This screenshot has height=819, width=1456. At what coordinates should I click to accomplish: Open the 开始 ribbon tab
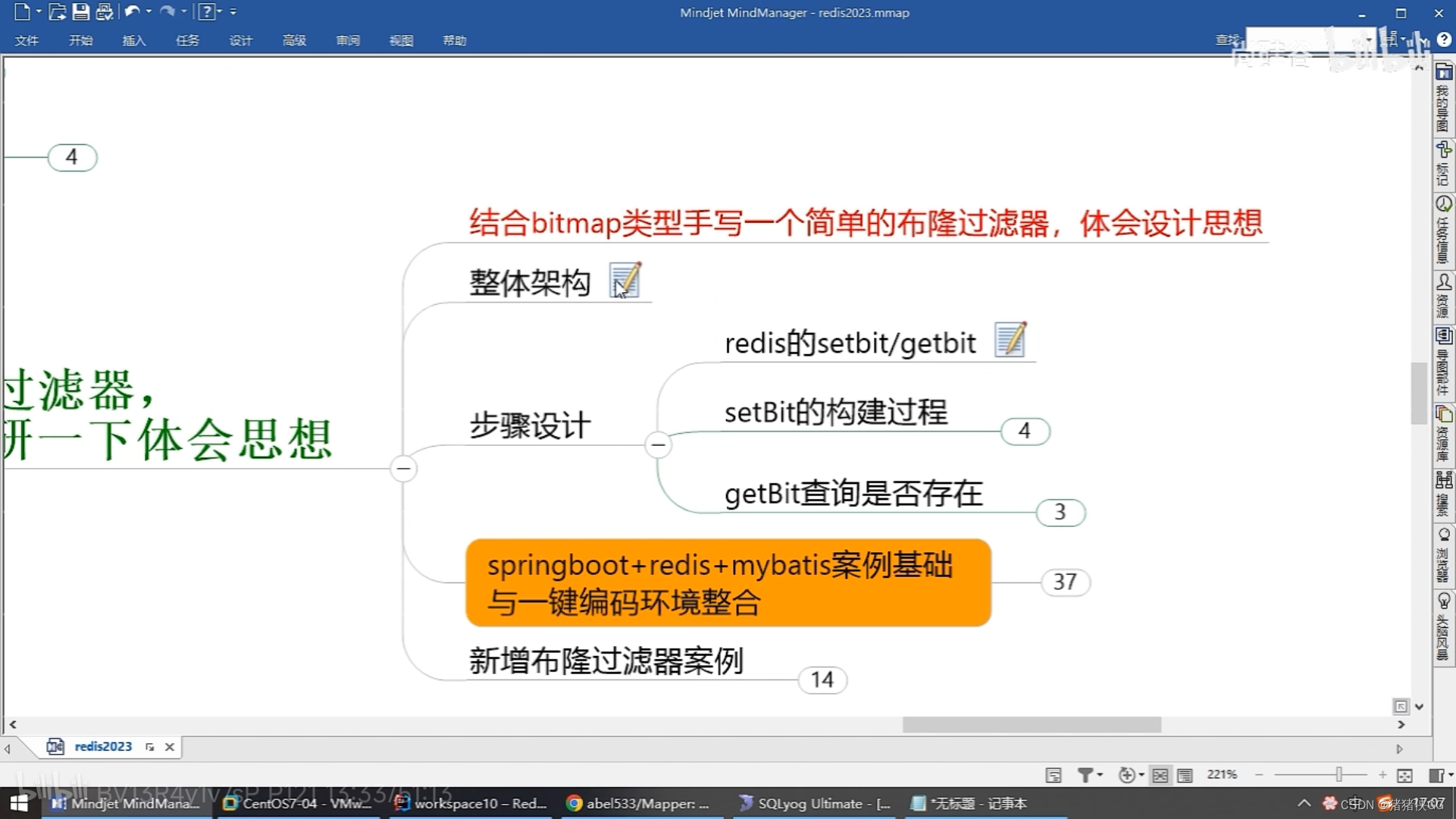click(80, 40)
